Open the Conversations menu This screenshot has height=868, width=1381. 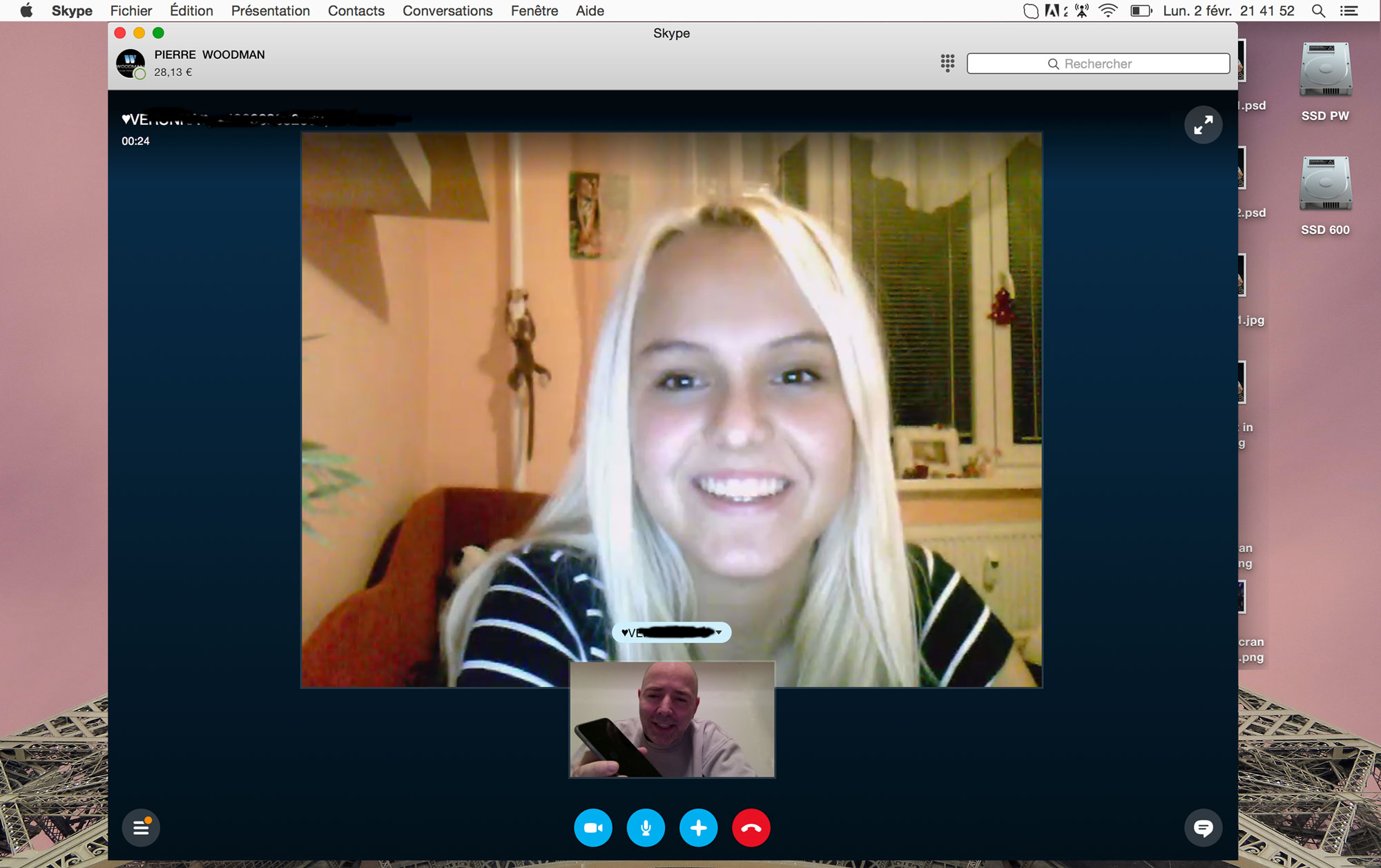pos(447,11)
